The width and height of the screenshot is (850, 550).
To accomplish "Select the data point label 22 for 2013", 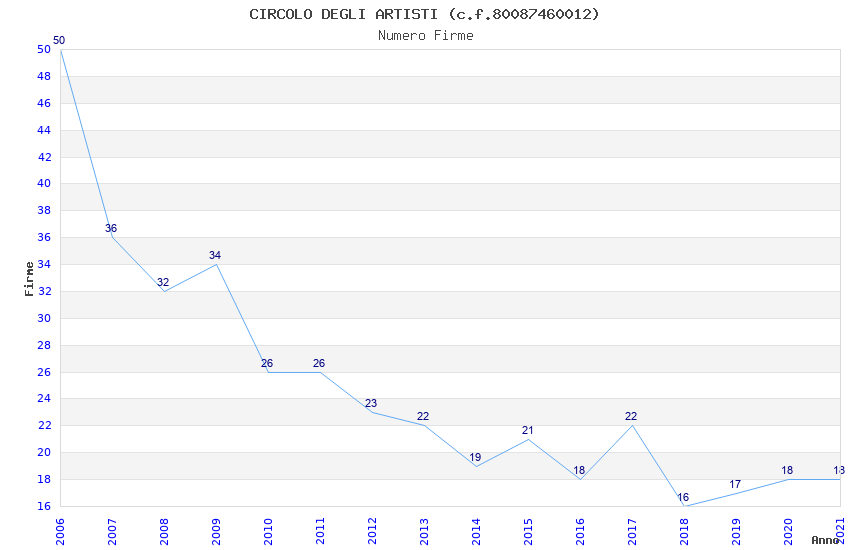I will (423, 416).
